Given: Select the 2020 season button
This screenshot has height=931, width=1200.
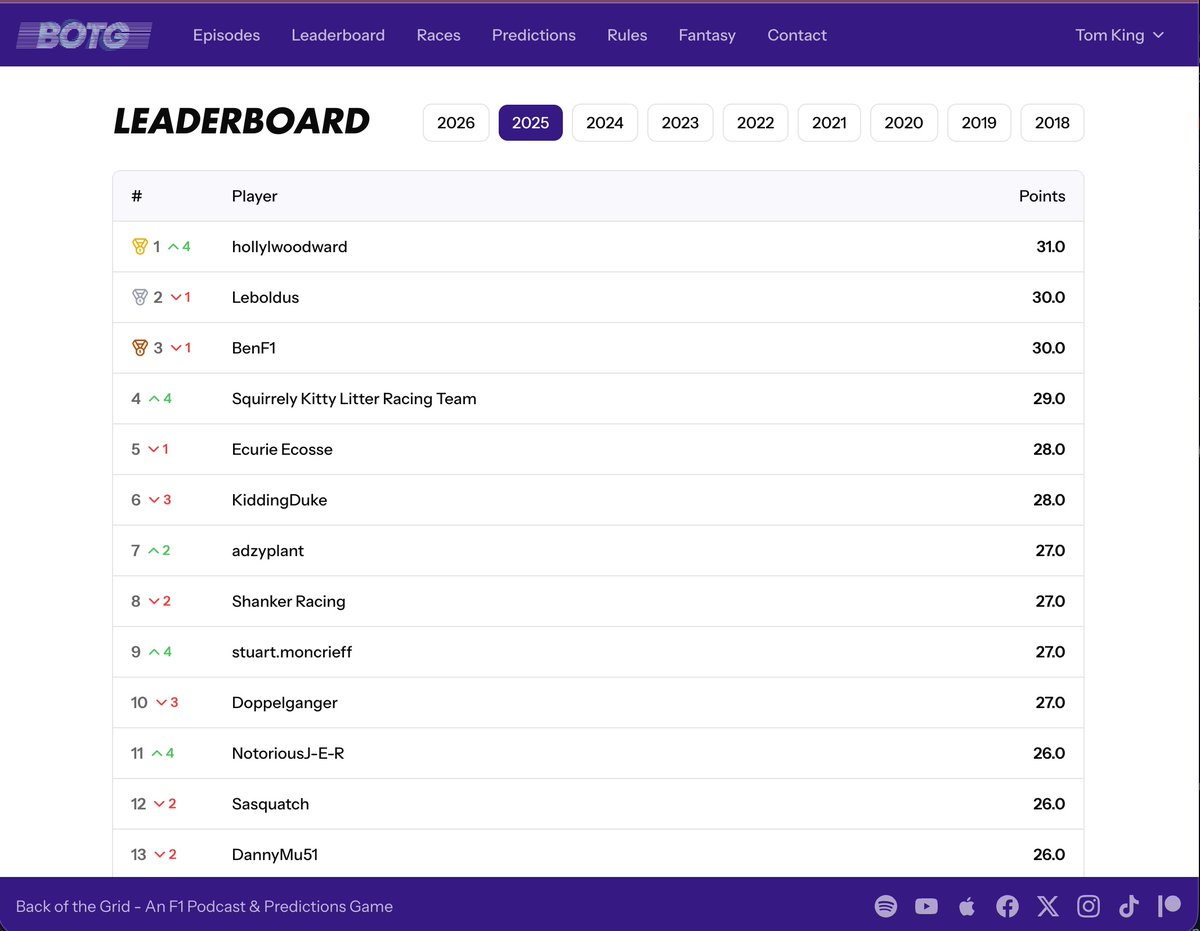Looking at the screenshot, I should point(904,123).
